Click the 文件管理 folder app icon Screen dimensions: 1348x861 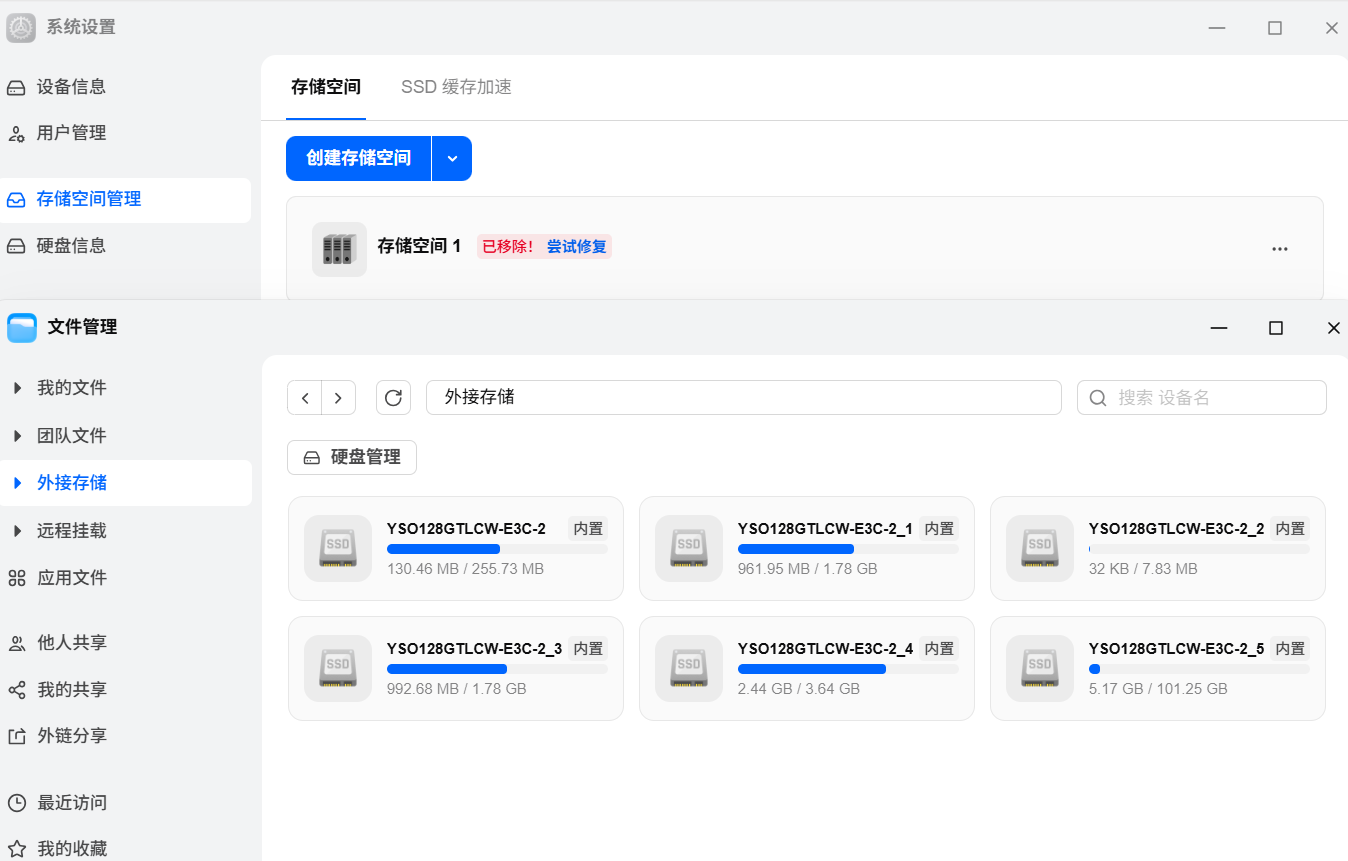22,327
